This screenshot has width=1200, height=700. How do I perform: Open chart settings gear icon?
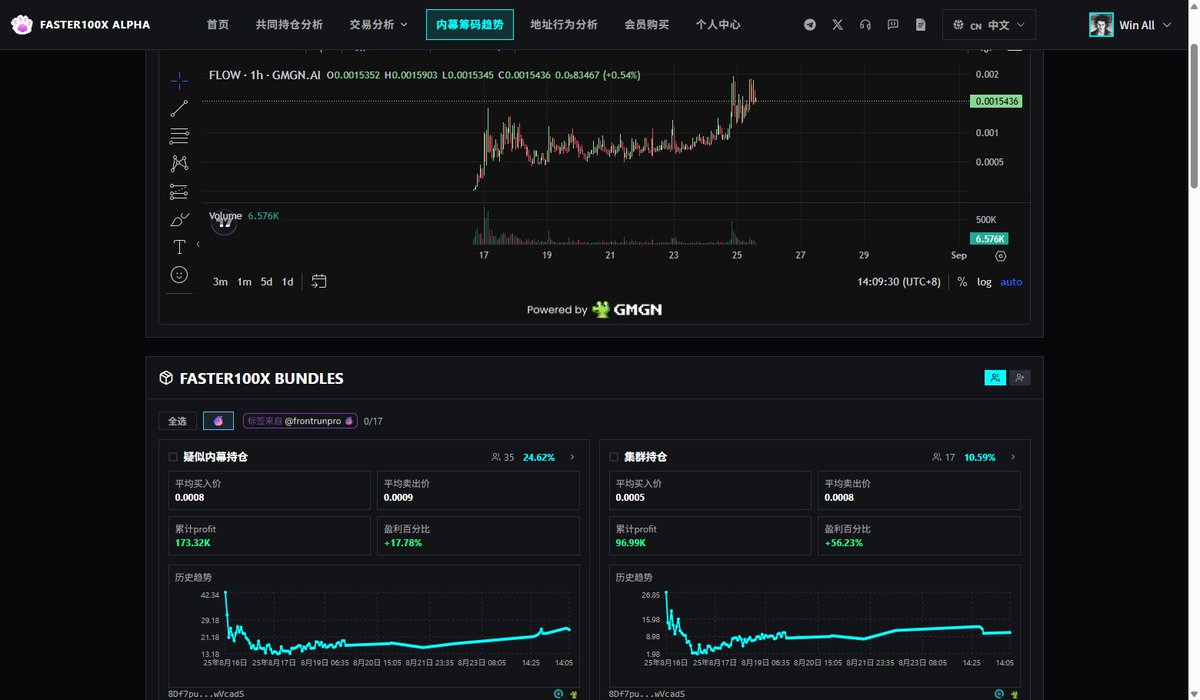[1000, 256]
